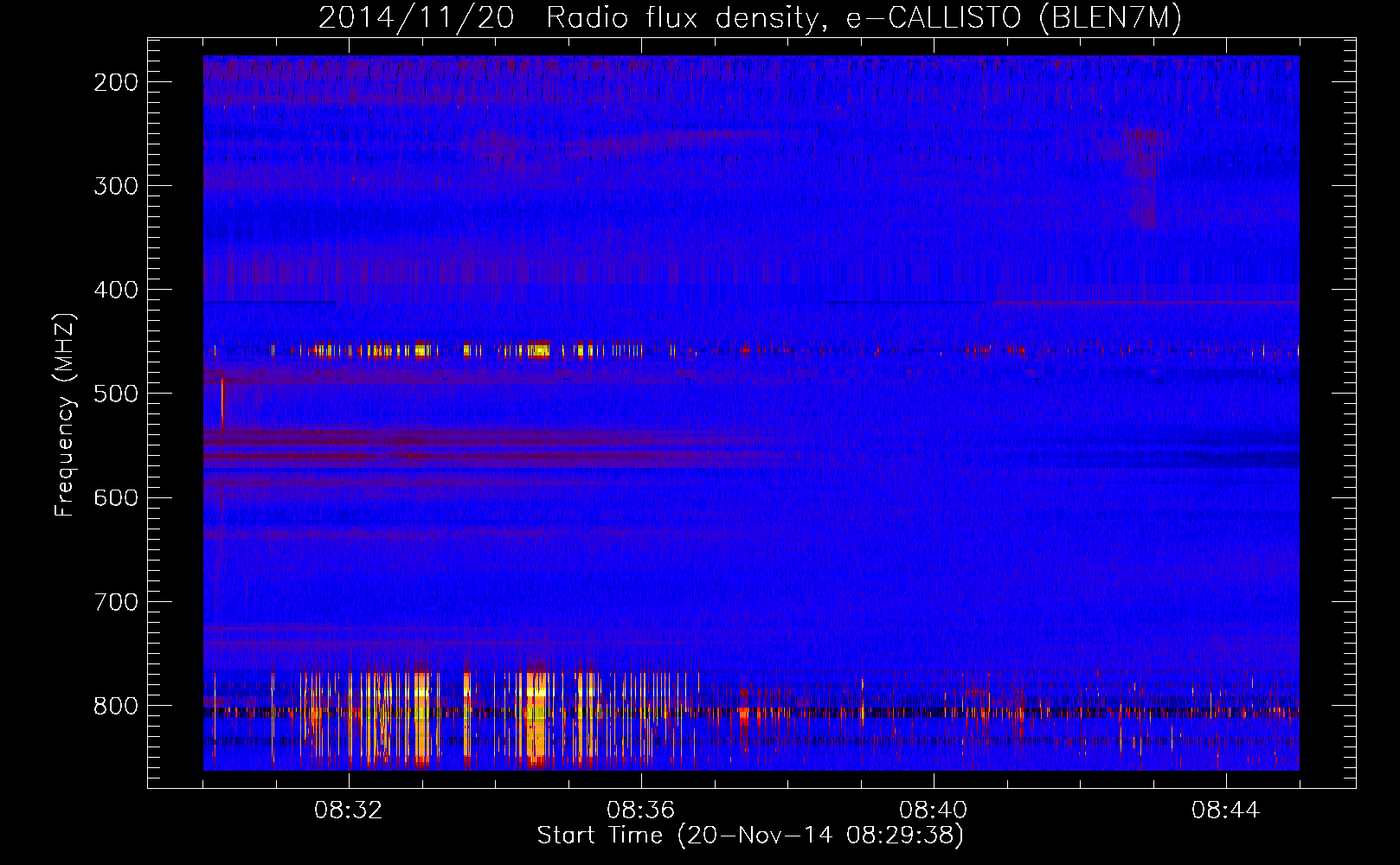Select the date text '2014/11/20' in the title
This screenshot has height=865, width=1400.
tap(416, 18)
